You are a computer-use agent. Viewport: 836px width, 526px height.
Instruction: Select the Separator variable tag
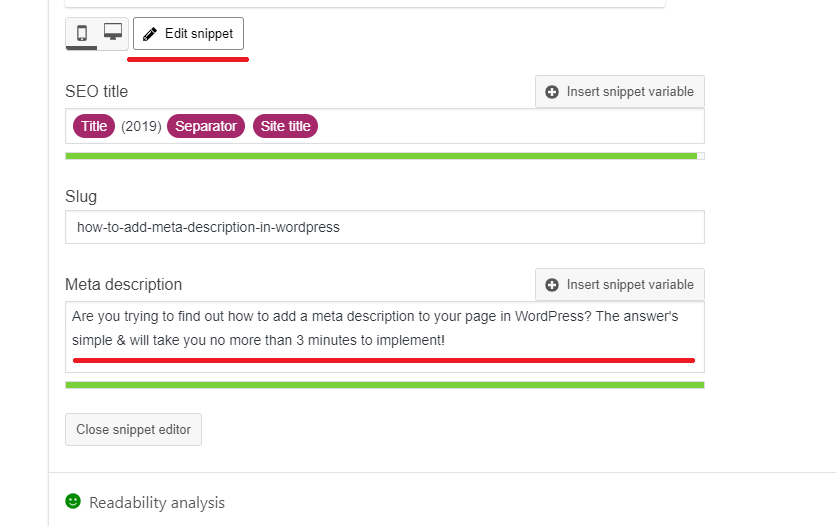tap(206, 126)
